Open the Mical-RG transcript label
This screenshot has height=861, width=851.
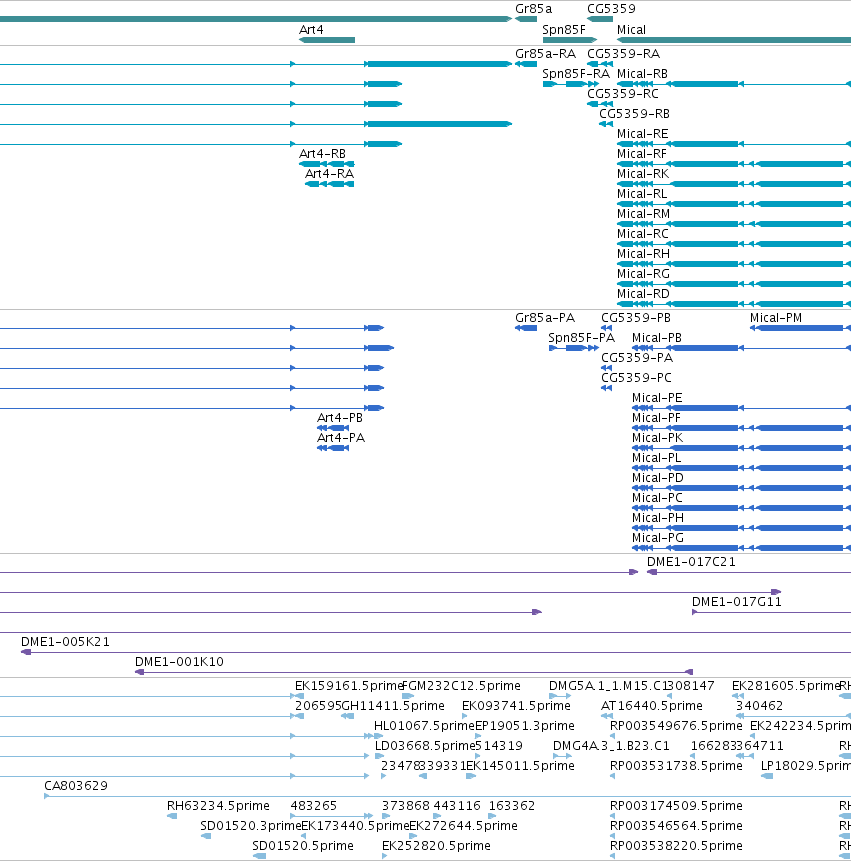(643, 274)
